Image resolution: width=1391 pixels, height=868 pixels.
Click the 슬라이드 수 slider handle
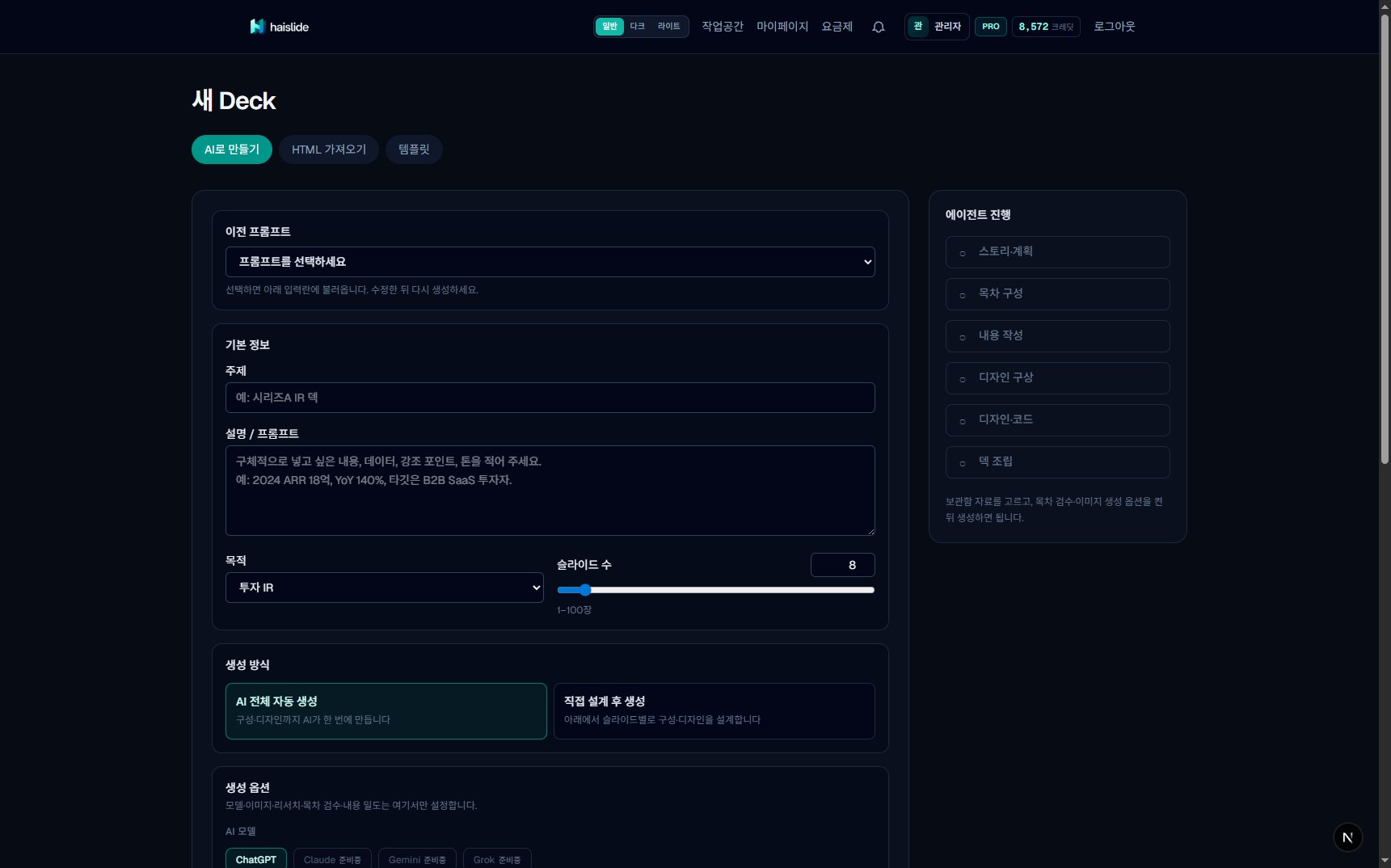point(585,590)
